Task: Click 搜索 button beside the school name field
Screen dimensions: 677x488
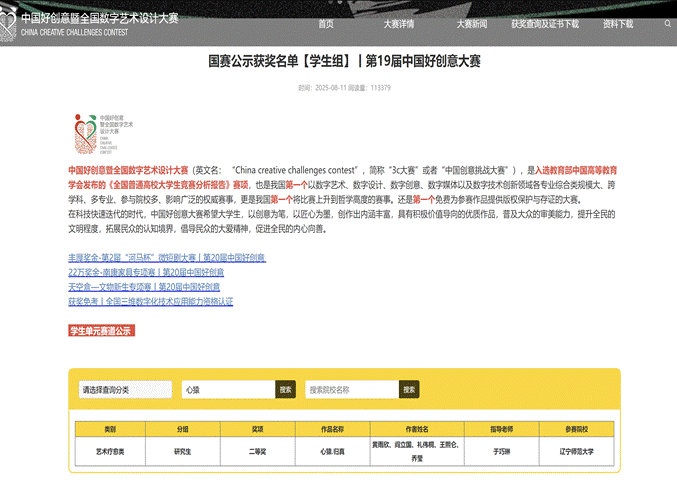Action: click(409, 390)
